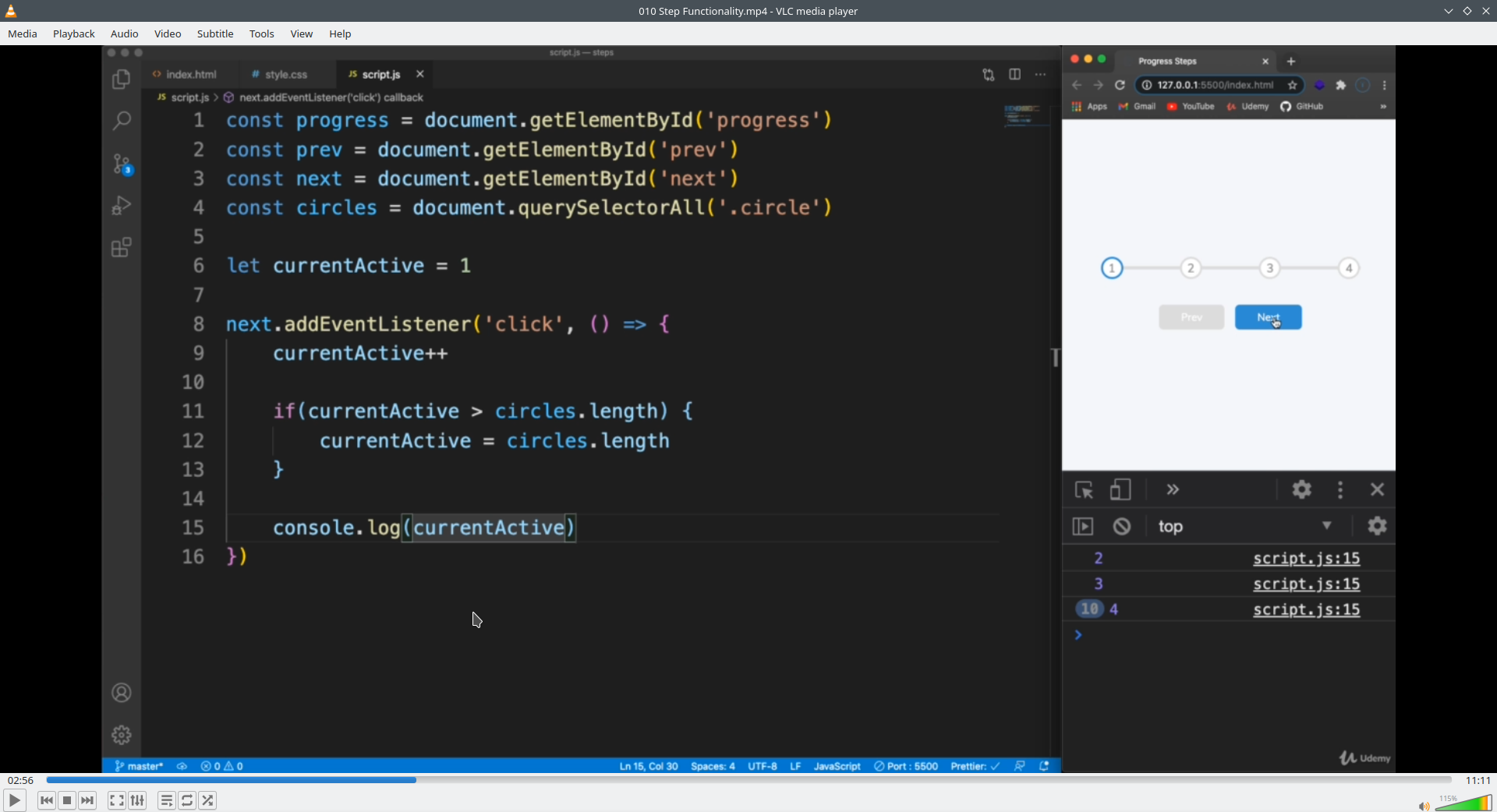Open the DevTools kebab options menu
This screenshot has width=1497, height=812.
(1340, 489)
